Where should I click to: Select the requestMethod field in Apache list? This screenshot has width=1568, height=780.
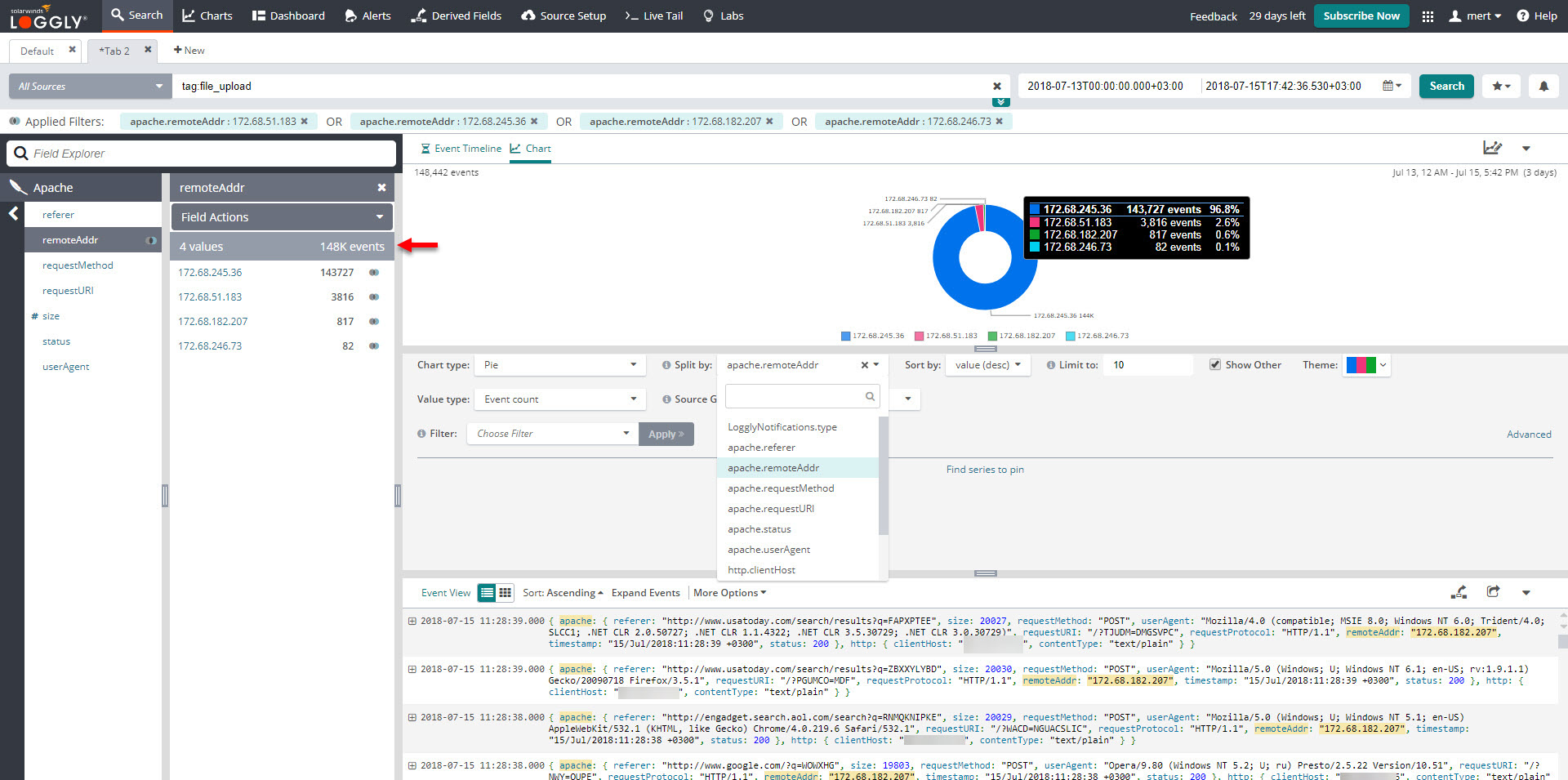pos(78,265)
